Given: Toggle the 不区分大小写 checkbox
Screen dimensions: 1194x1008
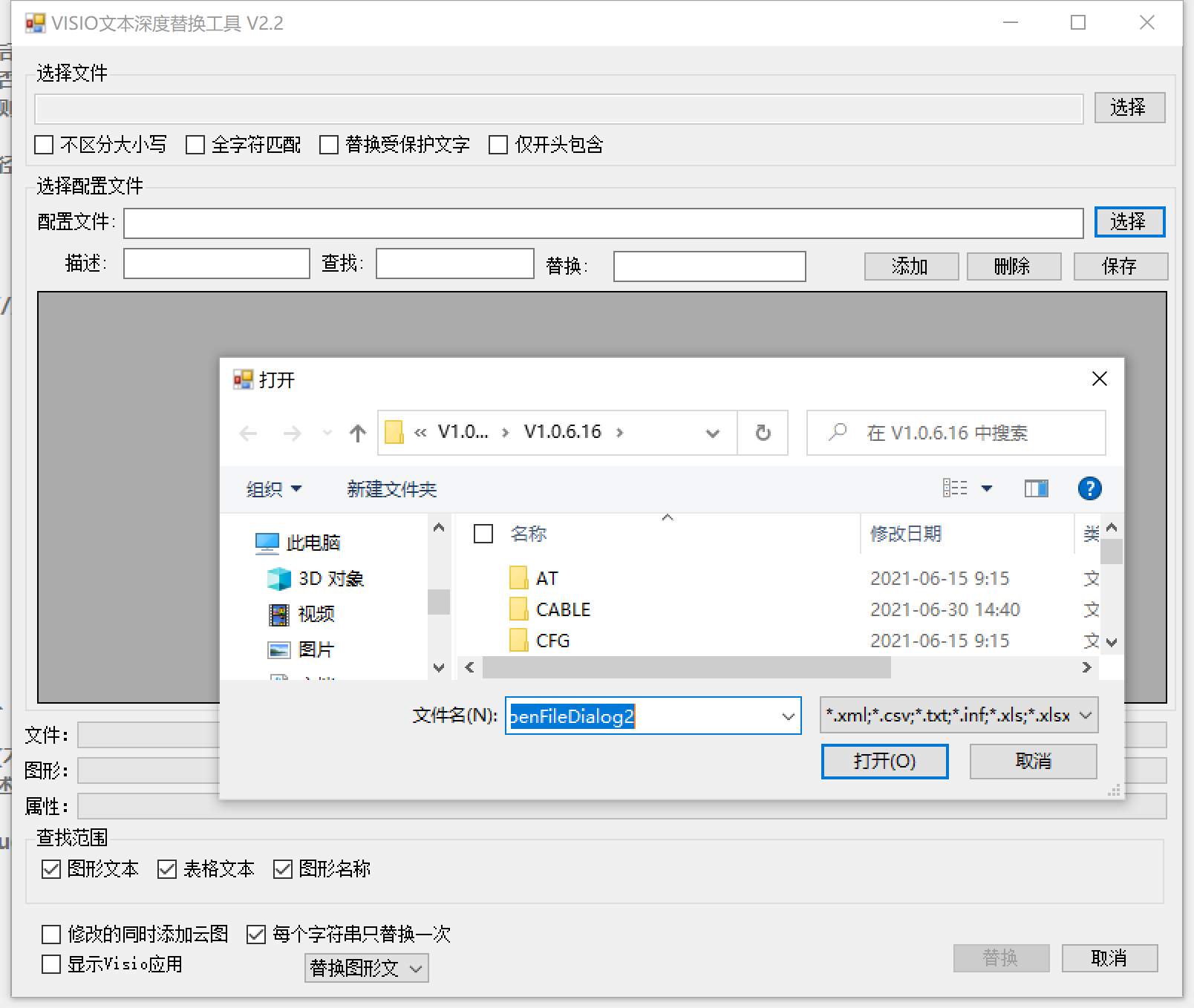Looking at the screenshot, I should [x=45, y=145].
